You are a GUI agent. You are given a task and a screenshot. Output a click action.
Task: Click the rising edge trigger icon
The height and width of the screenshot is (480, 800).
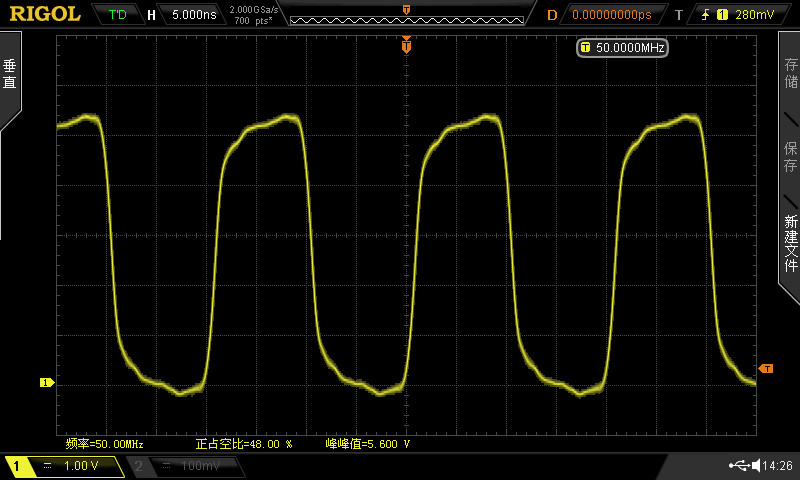[706, 15]
